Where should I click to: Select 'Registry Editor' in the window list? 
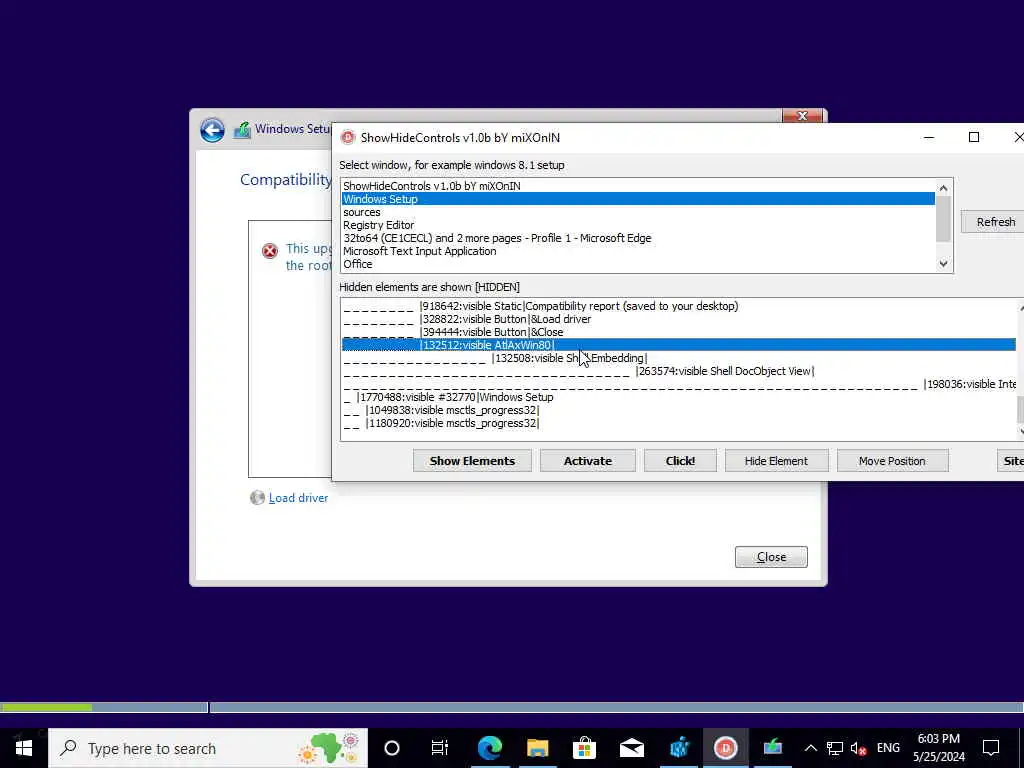tap(638, 225)
